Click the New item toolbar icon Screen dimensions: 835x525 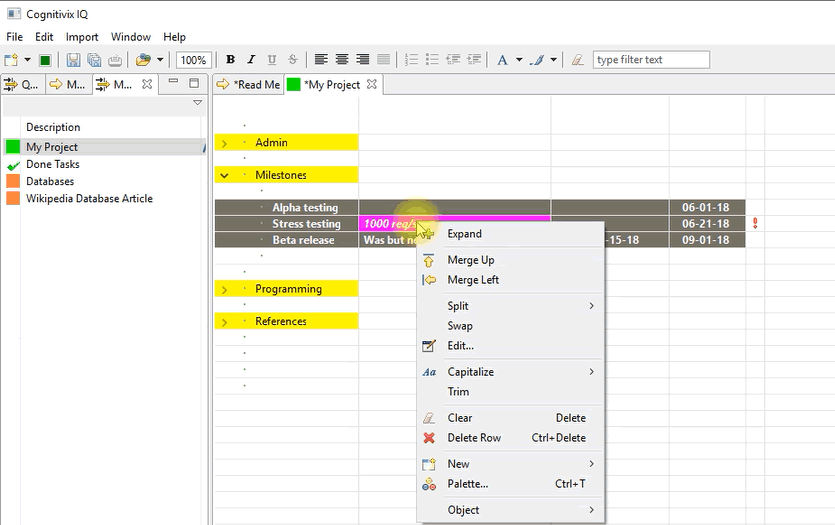[x=11, y=60]
